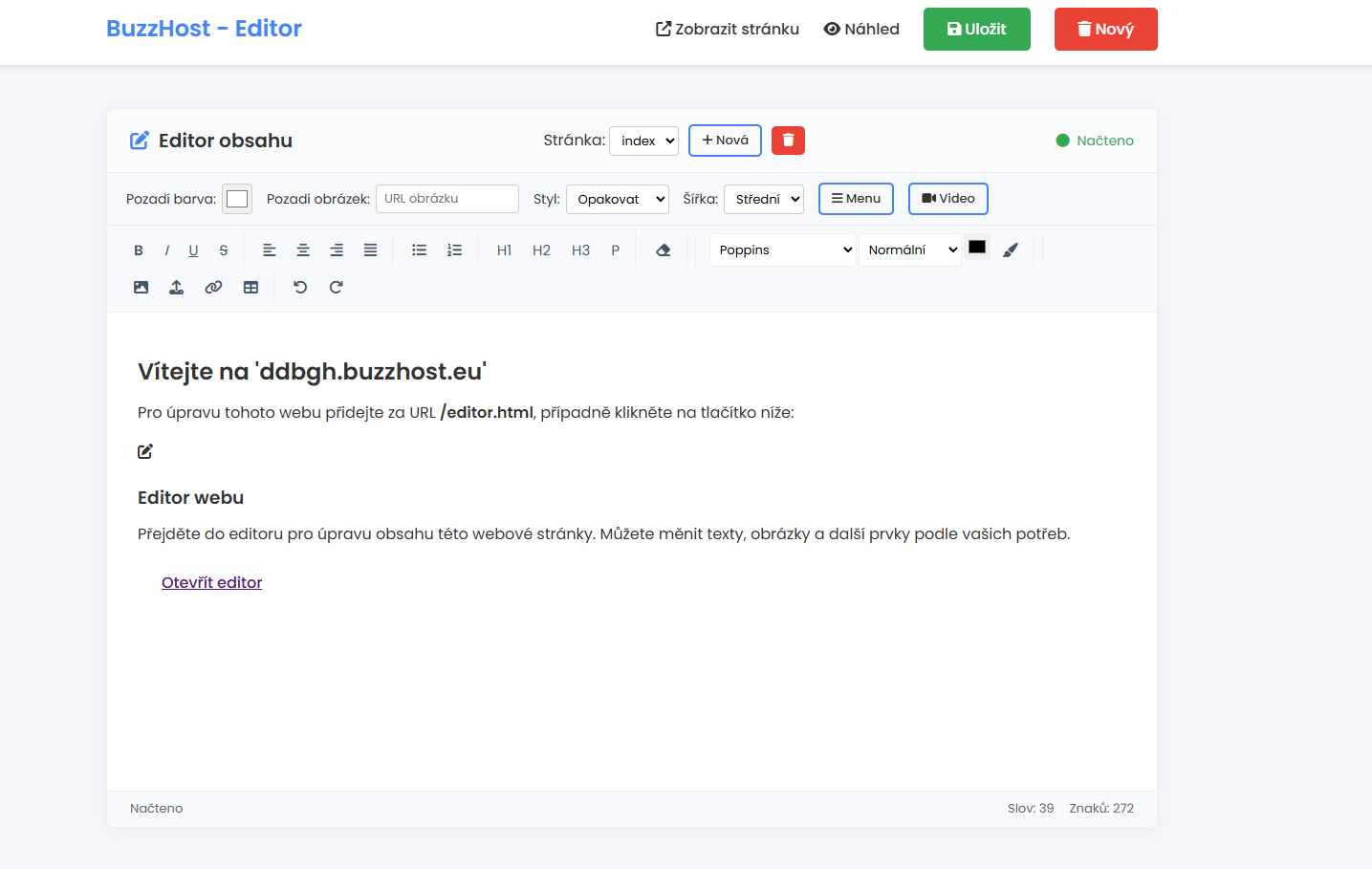
Task: Click the Video button
Action: click(948, 199)
